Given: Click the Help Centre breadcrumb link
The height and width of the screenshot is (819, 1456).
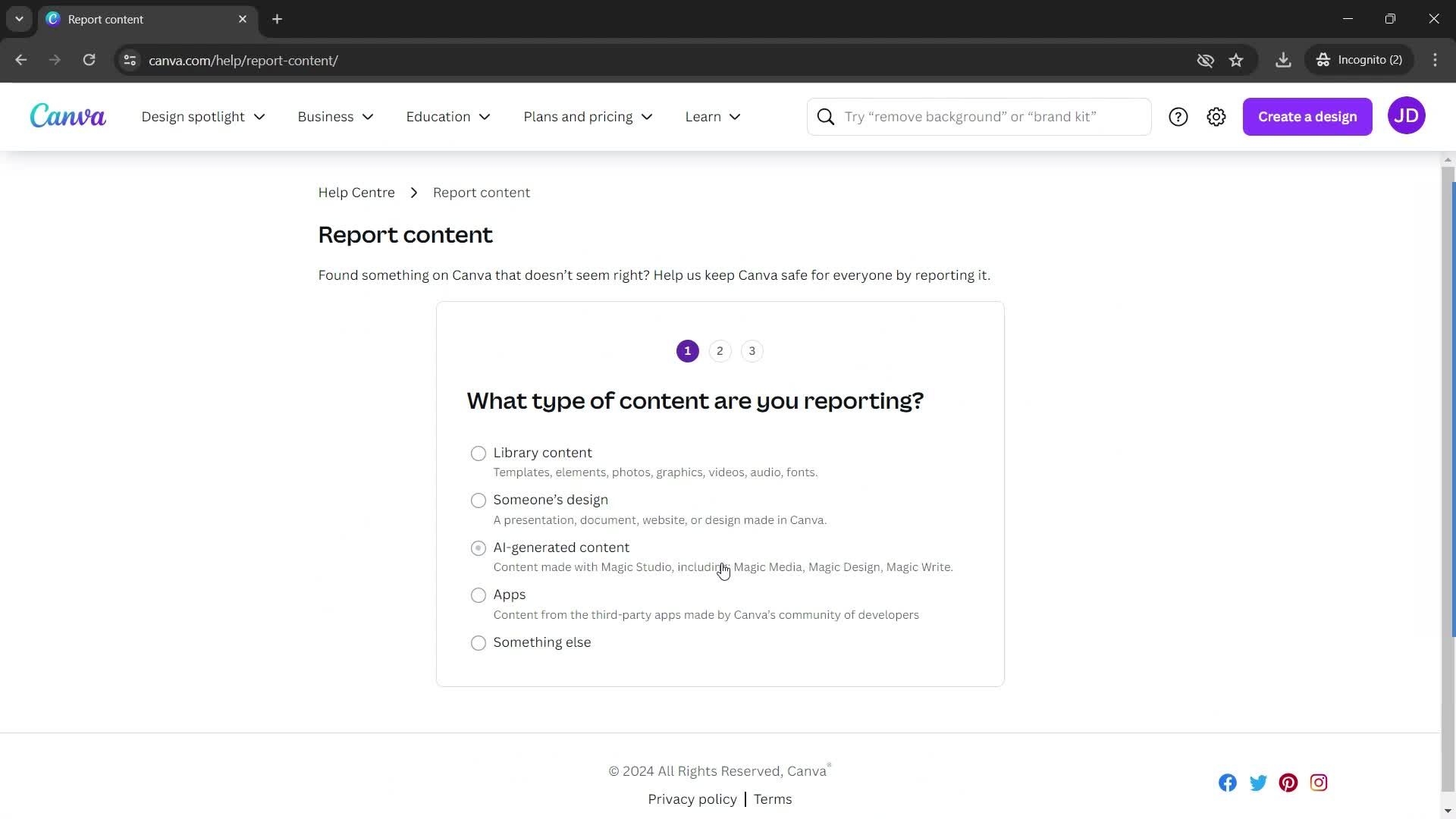Looking at the screenshot, I should point(357,192).
